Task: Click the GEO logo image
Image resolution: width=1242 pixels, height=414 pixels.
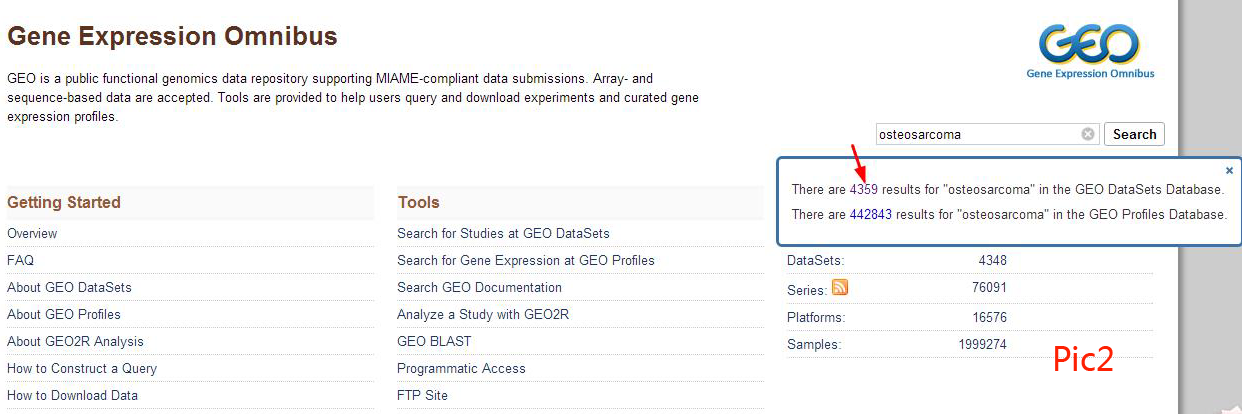Action: (x=1090, y=51)
